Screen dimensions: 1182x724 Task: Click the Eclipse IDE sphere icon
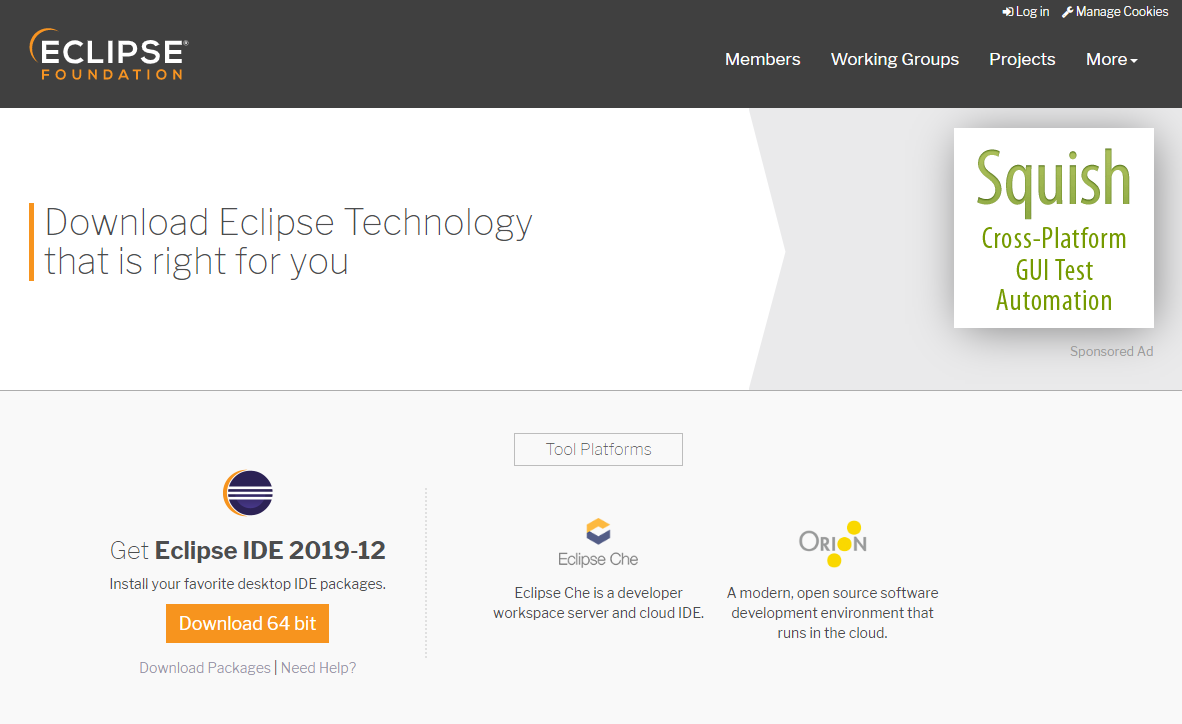[247, 492]
